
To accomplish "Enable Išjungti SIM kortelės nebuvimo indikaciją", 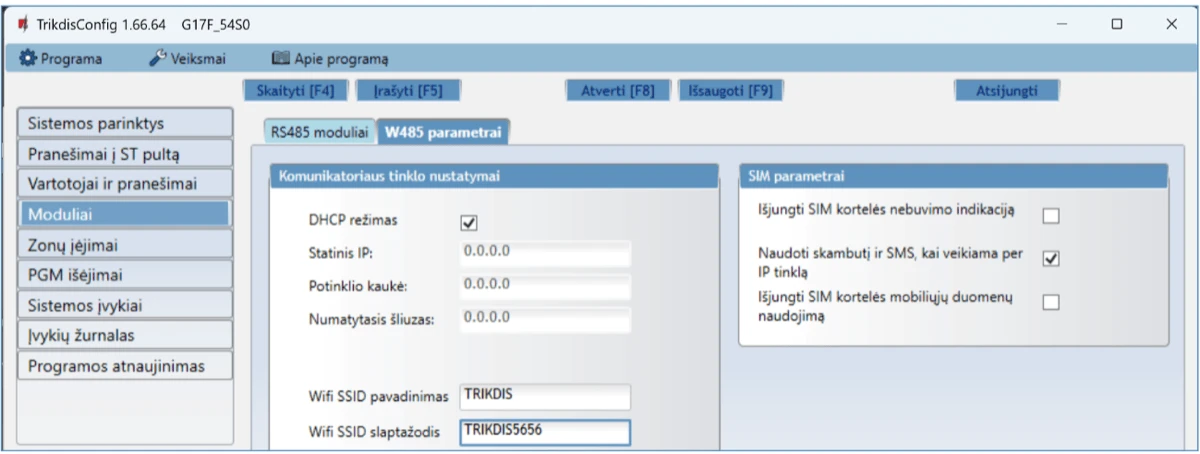I will [x=1050, y=215].
